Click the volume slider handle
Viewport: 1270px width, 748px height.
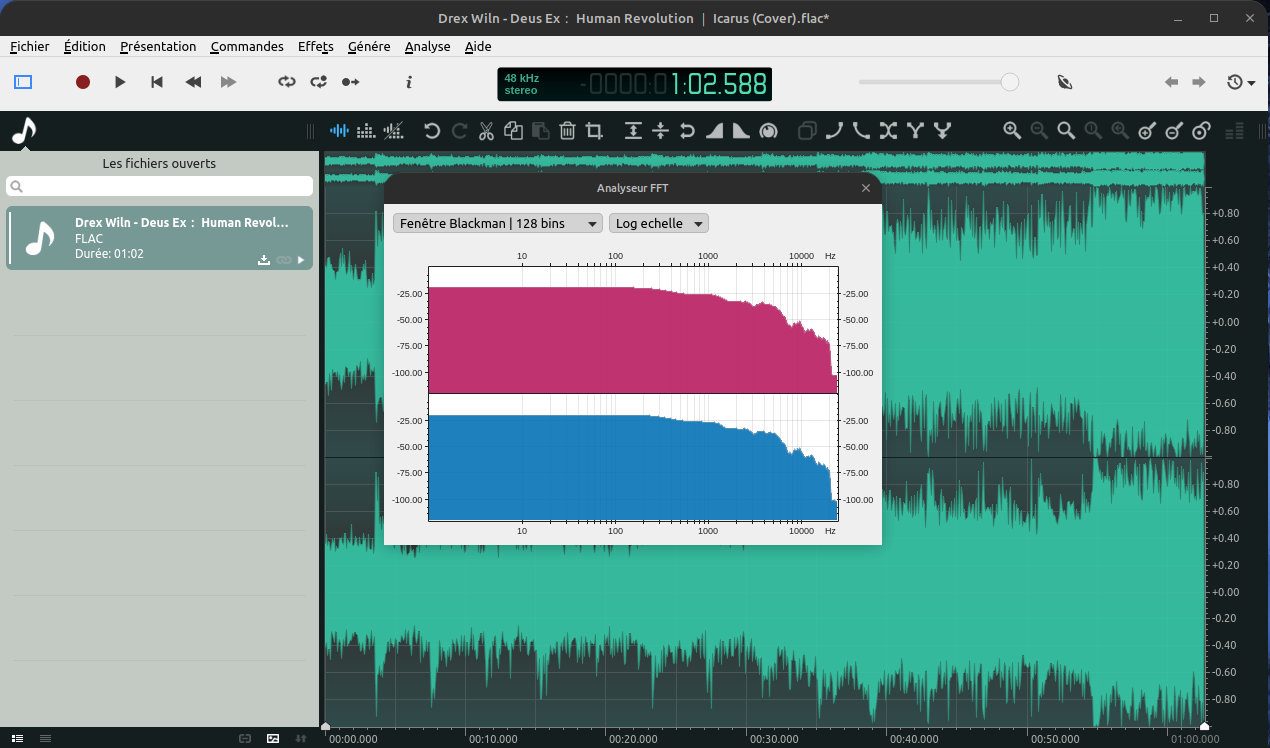tap(1010, 82)
